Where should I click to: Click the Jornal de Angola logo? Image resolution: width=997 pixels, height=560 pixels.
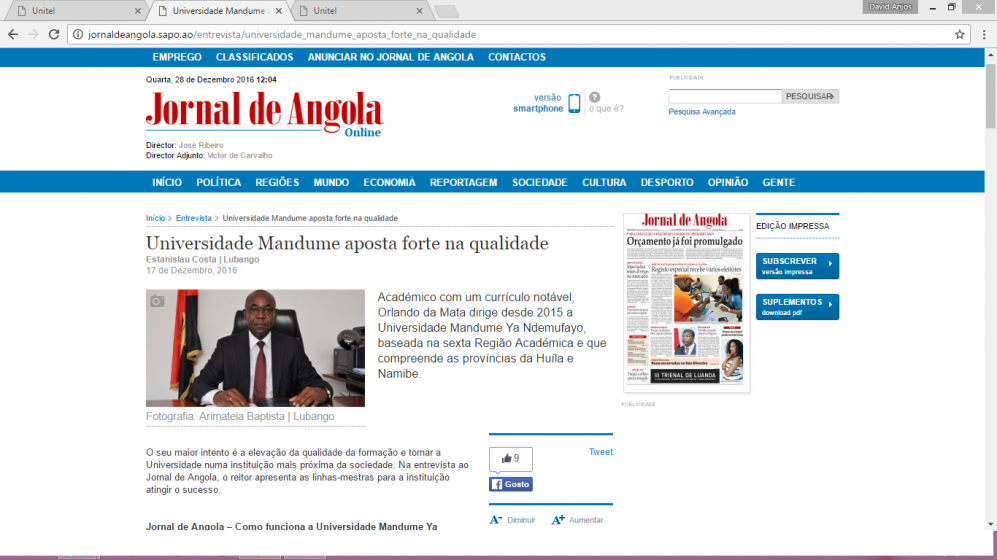point(265,113)
